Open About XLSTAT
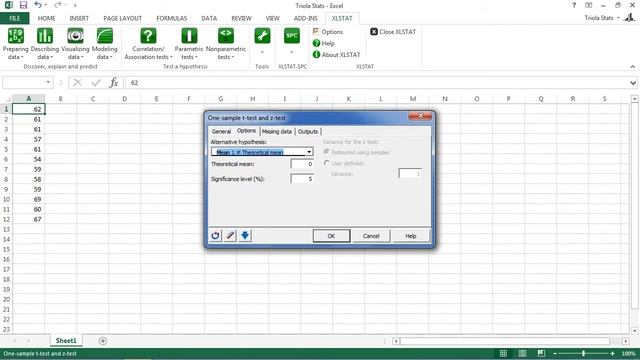Image resolution: width=640 pixels, height=360 pixels. (x=336, y=55)
